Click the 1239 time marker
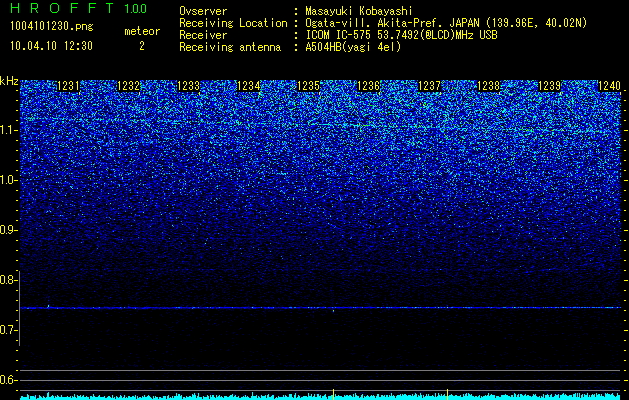The height and width of the screenshot is (400, 629). pyautogui.click(x=549, y=86)
